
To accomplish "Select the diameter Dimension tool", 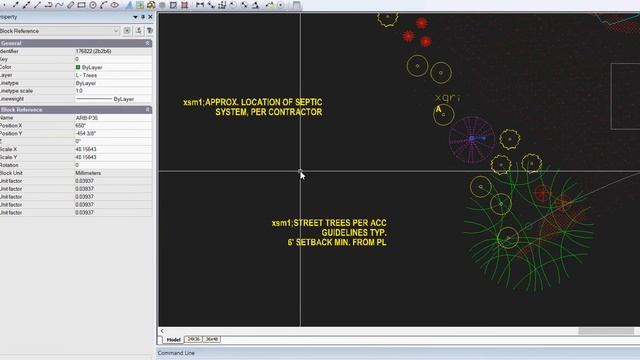I will [x=244, y=5].
